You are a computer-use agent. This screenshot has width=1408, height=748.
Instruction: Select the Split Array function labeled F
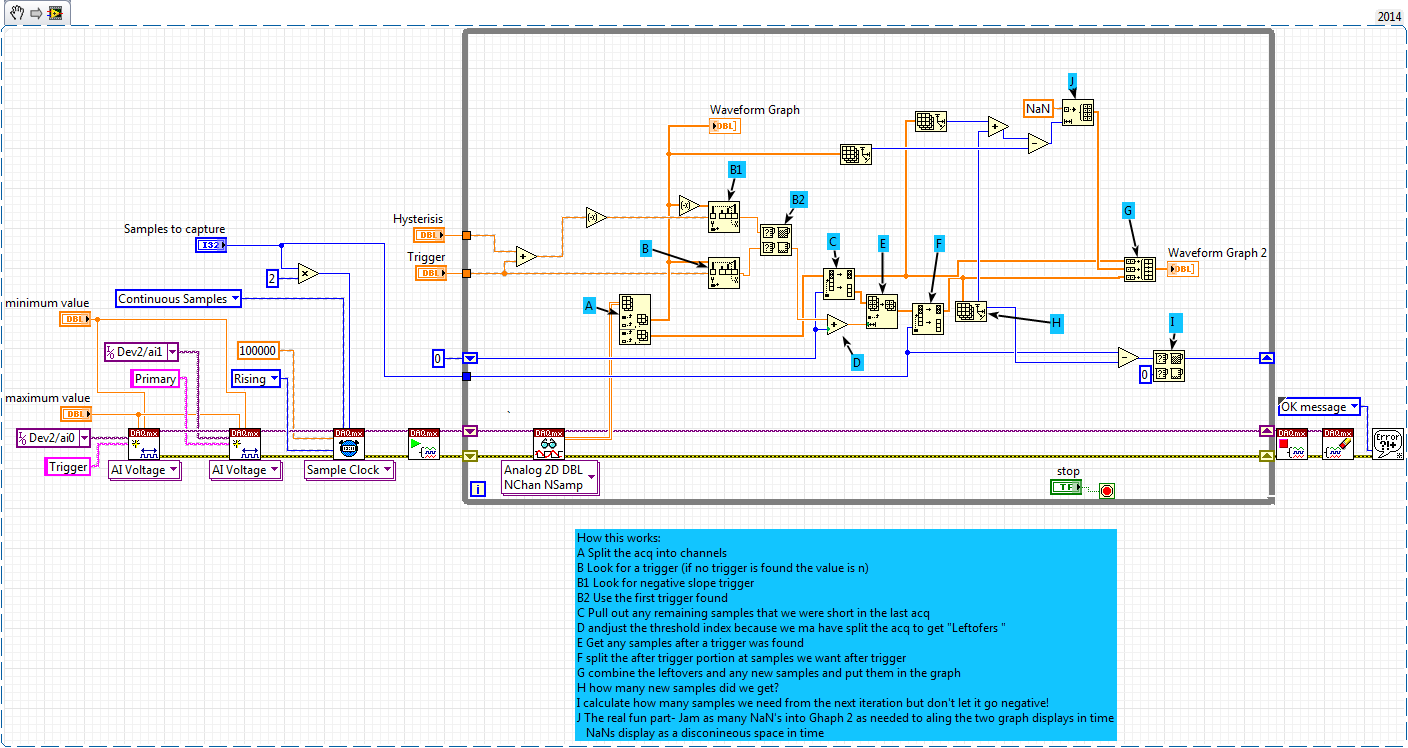tap(928, 319)
